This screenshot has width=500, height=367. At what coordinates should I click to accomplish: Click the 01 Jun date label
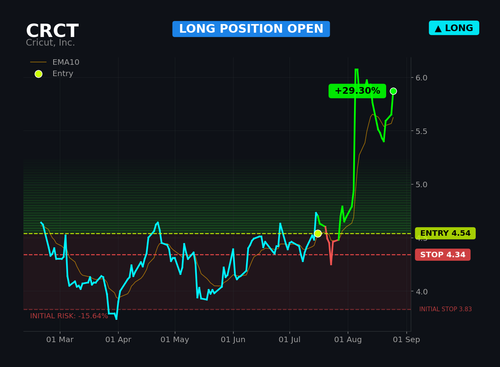233,339
